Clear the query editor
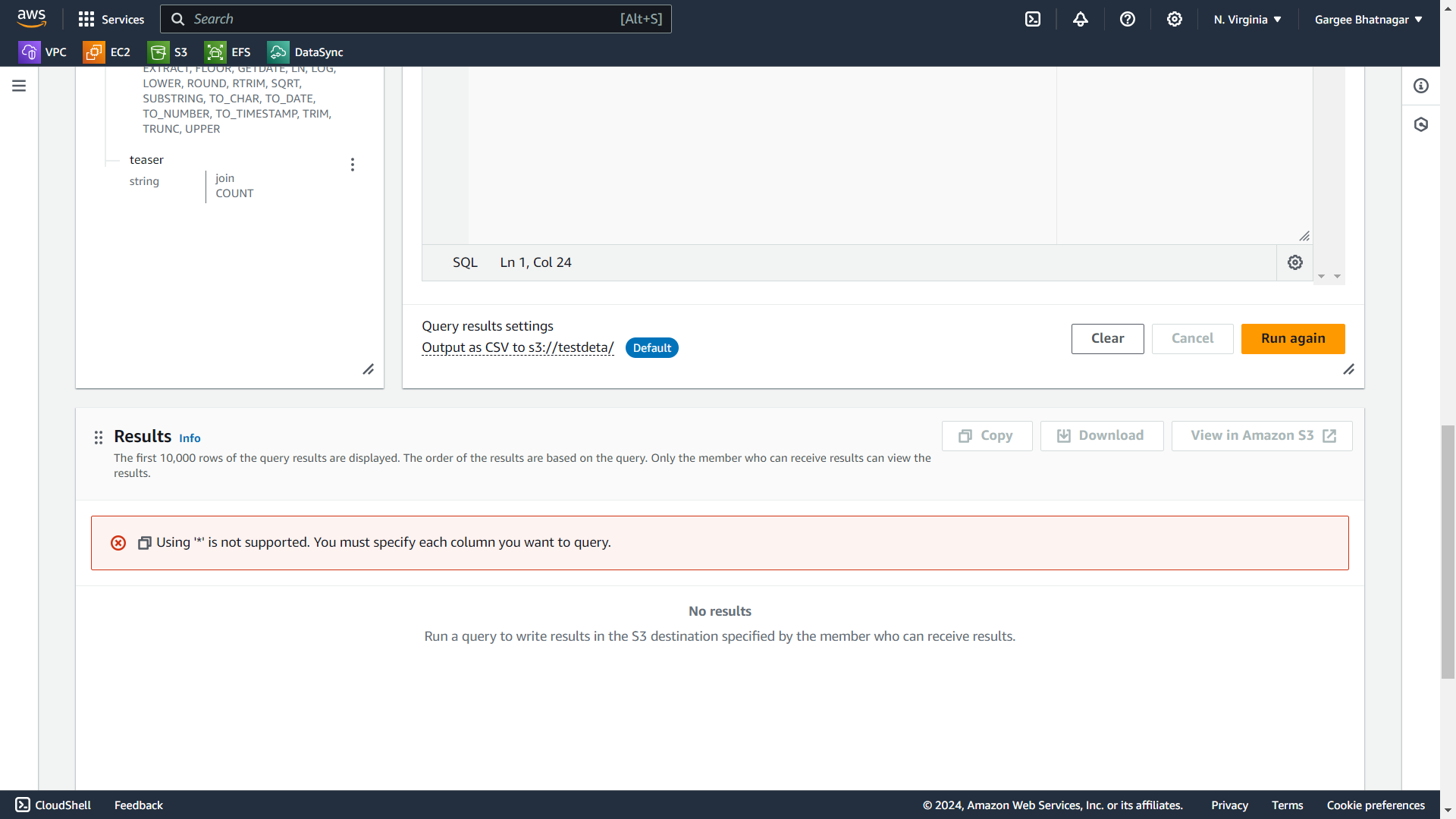 (1107, 339)
